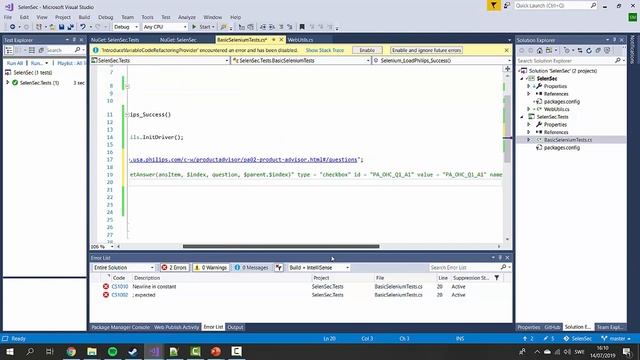Select packages.config under SelenSec.Tests

pyautogui.click(x=562, y=147)
